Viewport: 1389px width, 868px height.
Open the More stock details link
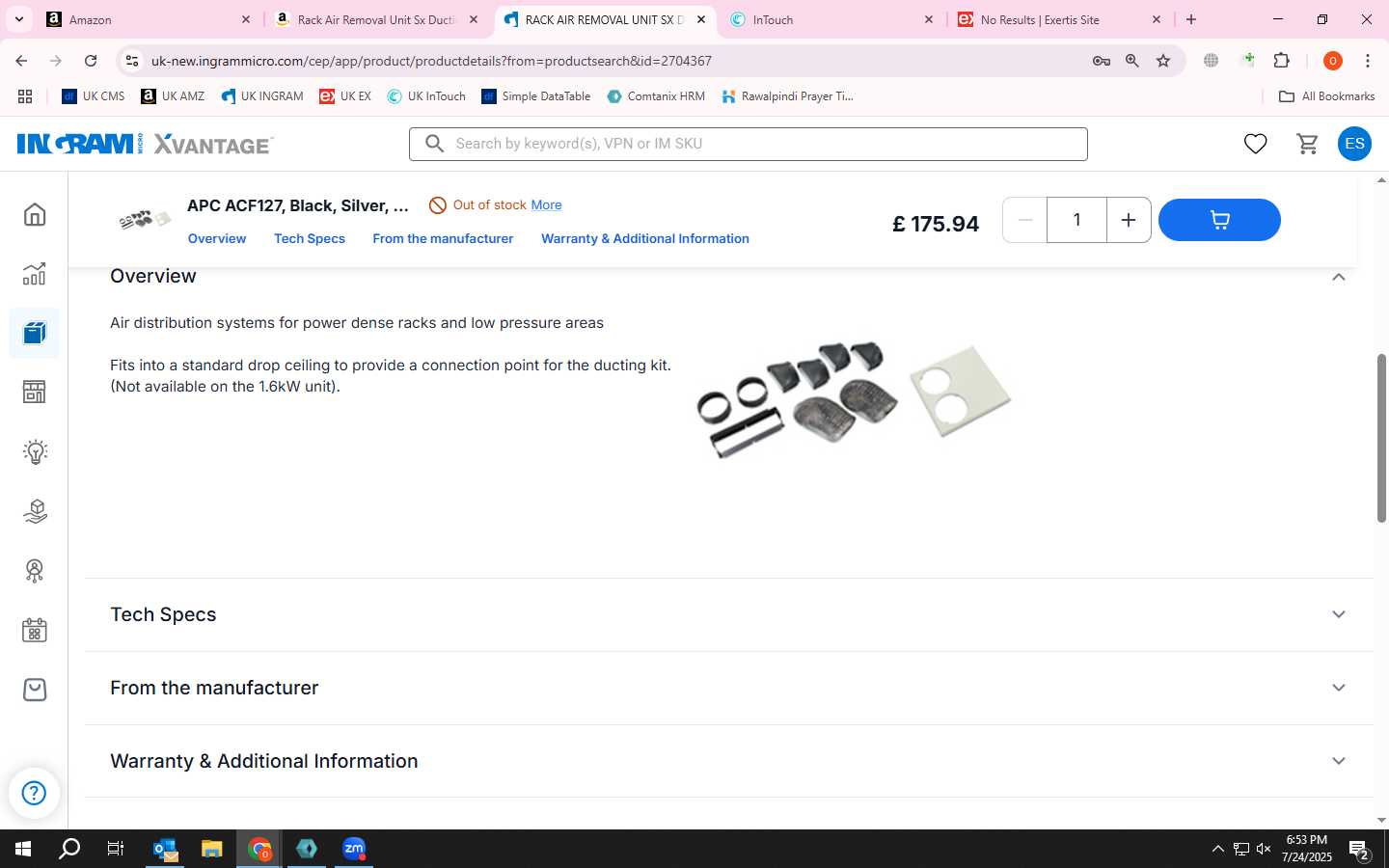(546, 204)
